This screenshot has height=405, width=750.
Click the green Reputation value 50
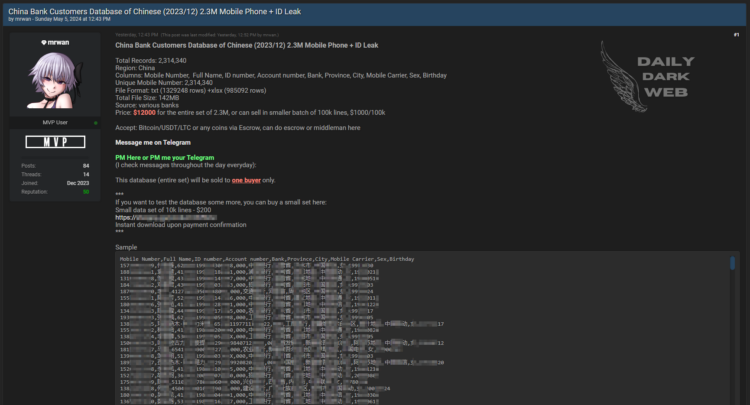click(x=86, y=192)
